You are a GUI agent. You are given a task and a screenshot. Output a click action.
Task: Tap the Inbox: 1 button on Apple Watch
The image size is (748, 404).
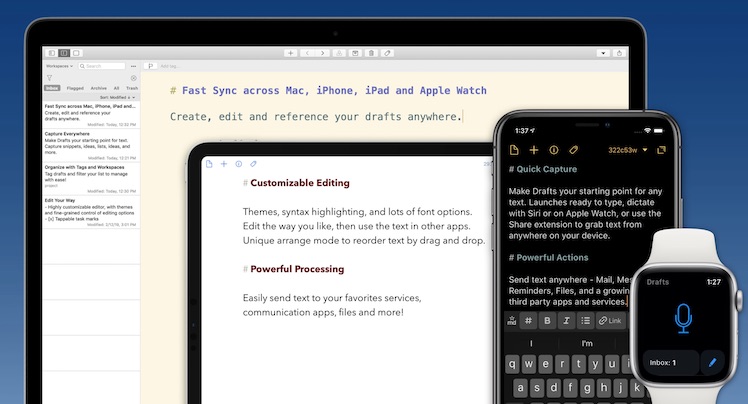[664, 362]
